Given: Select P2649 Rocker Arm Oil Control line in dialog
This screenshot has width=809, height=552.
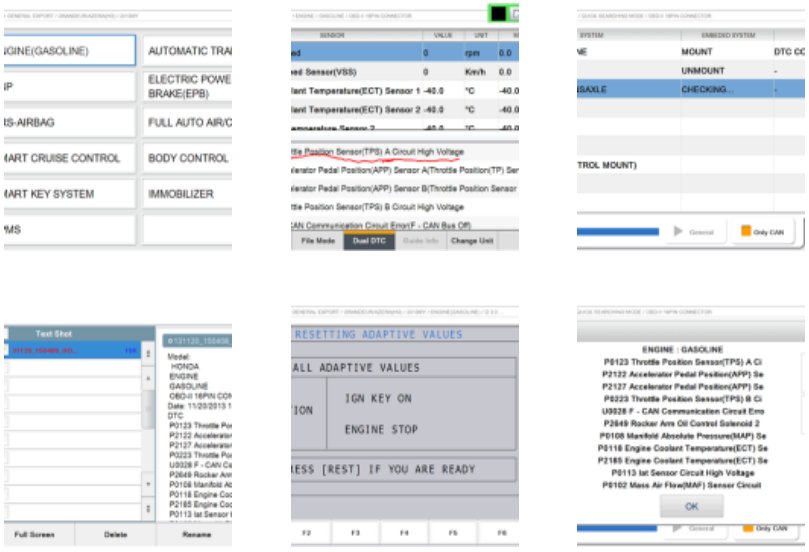Looking at the screenshot, I should [684, 424].
